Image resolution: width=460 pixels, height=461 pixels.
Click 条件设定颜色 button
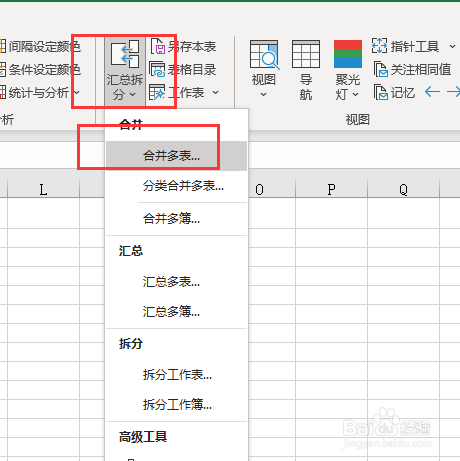pyautogui.click(x=40, y=69)
